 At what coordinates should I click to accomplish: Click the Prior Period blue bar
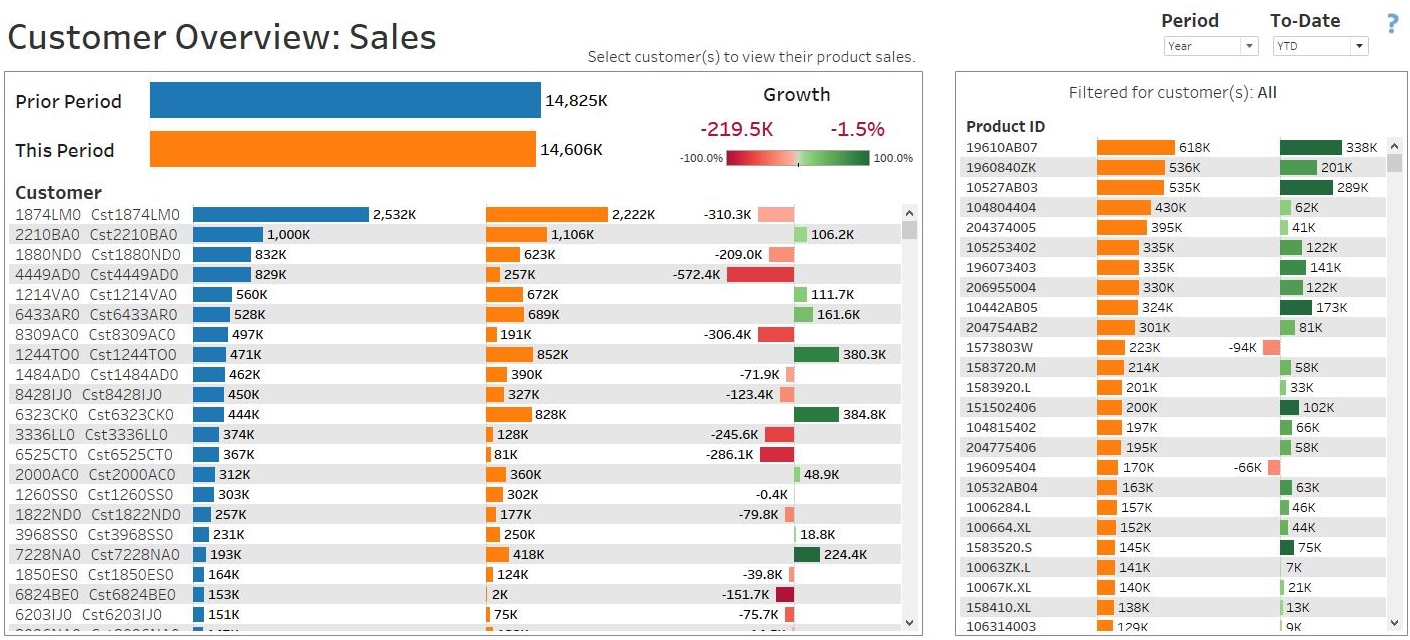[x=345, y=100]
